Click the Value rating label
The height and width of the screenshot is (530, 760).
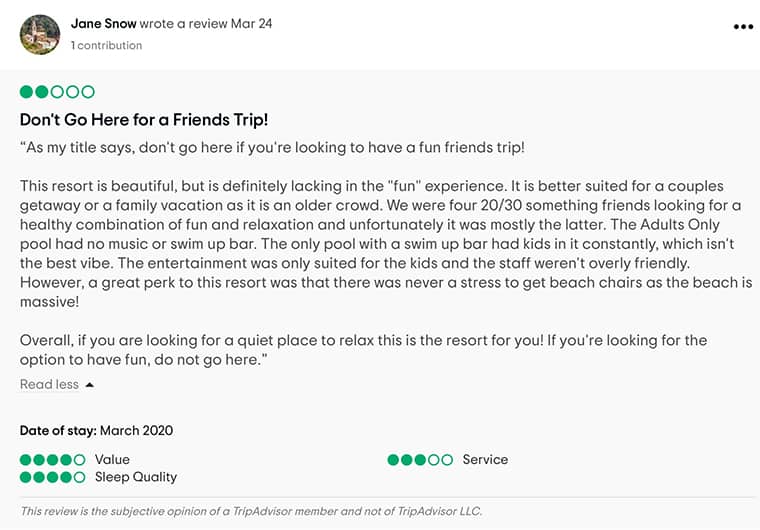click(112, 460)
